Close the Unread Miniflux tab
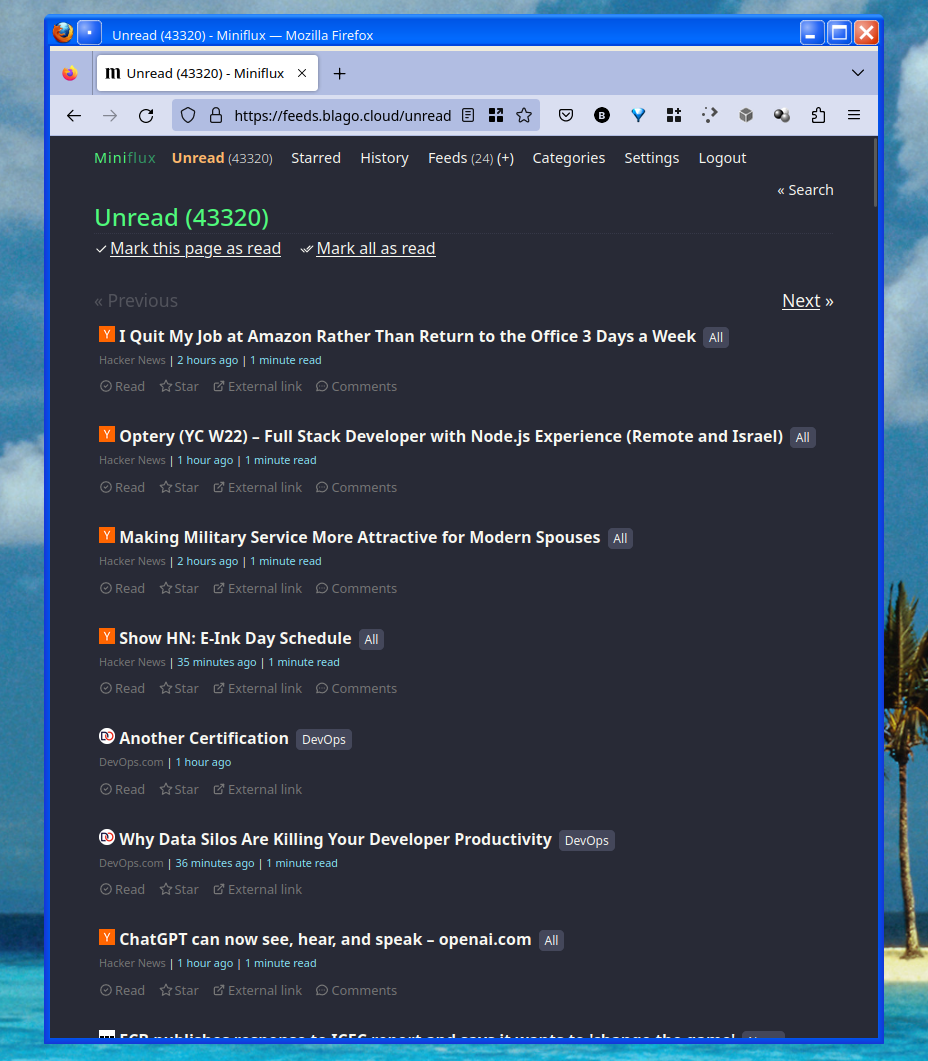928x1061 pixels. coord(303,73)
